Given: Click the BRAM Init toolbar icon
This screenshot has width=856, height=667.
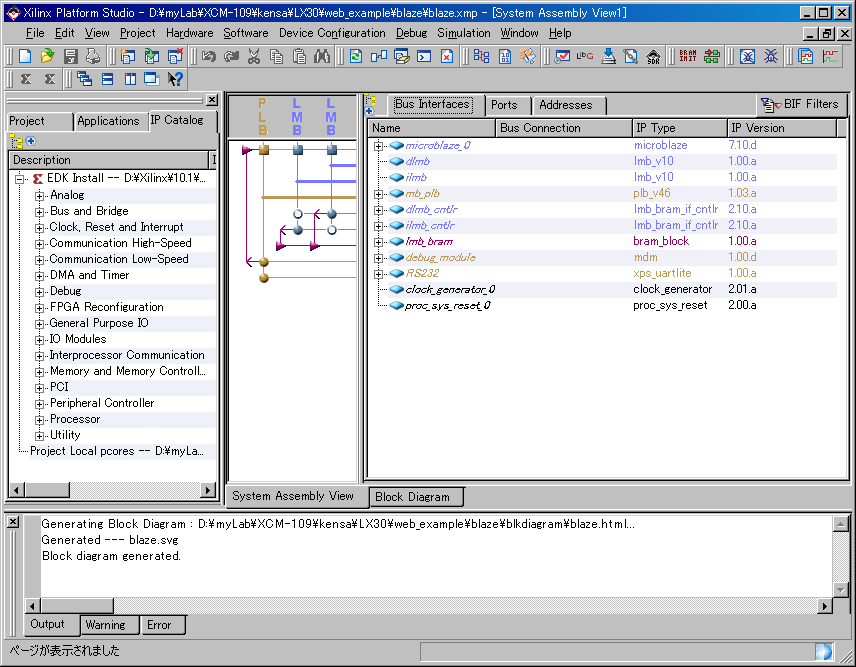Looking at the screenshot, I should coord(688,56).
